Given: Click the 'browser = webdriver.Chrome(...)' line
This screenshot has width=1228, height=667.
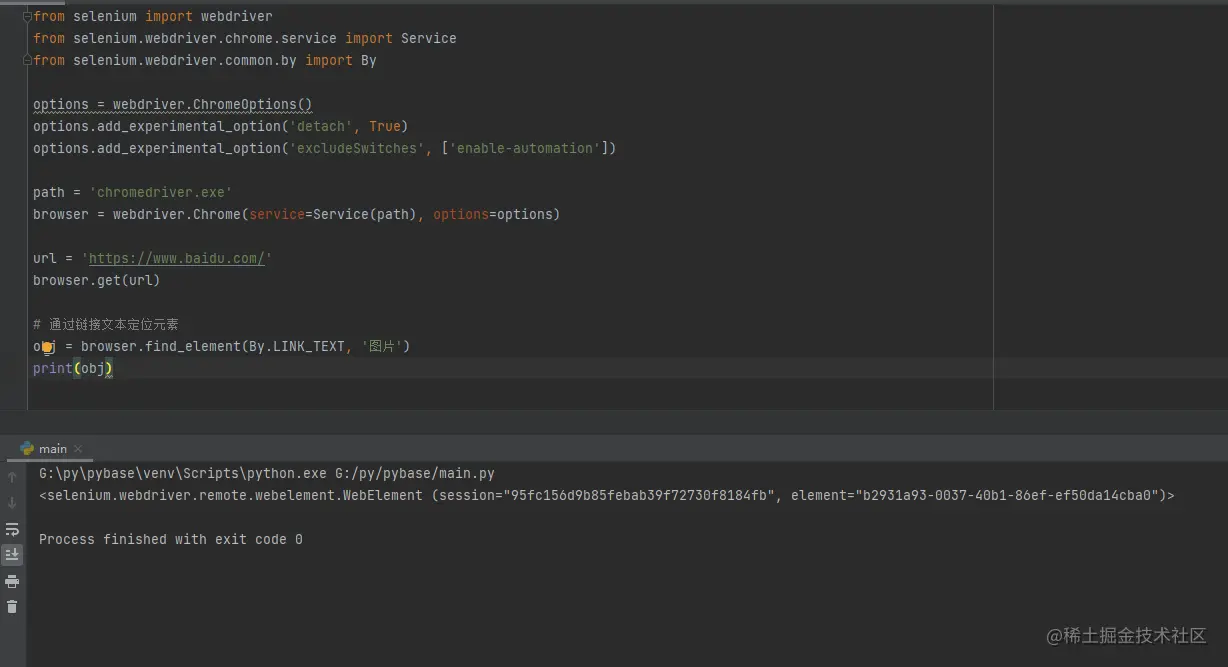Looking at the screenshot, I should coord(297,214).
